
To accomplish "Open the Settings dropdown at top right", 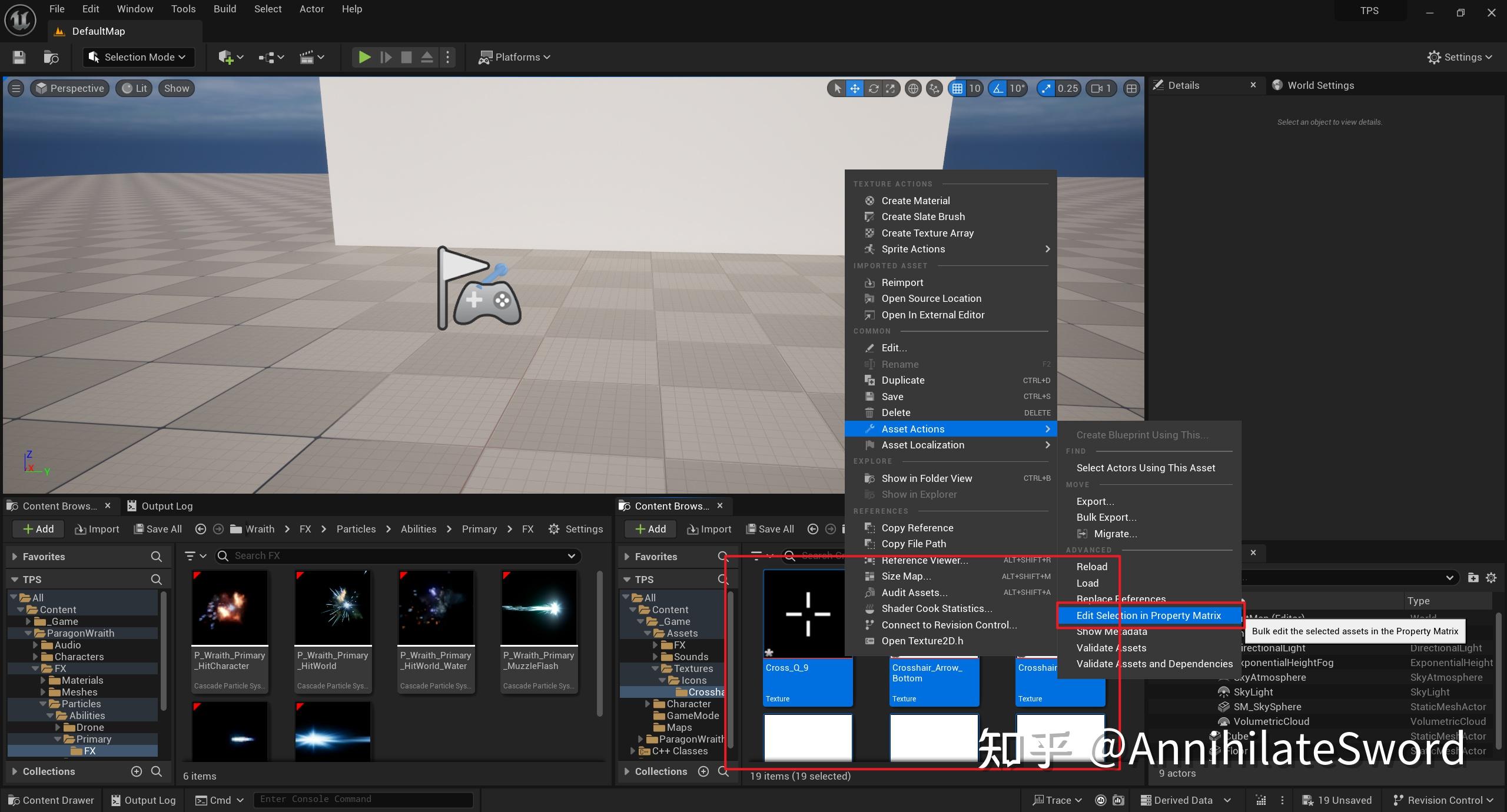I will (x=1460, y=57).
